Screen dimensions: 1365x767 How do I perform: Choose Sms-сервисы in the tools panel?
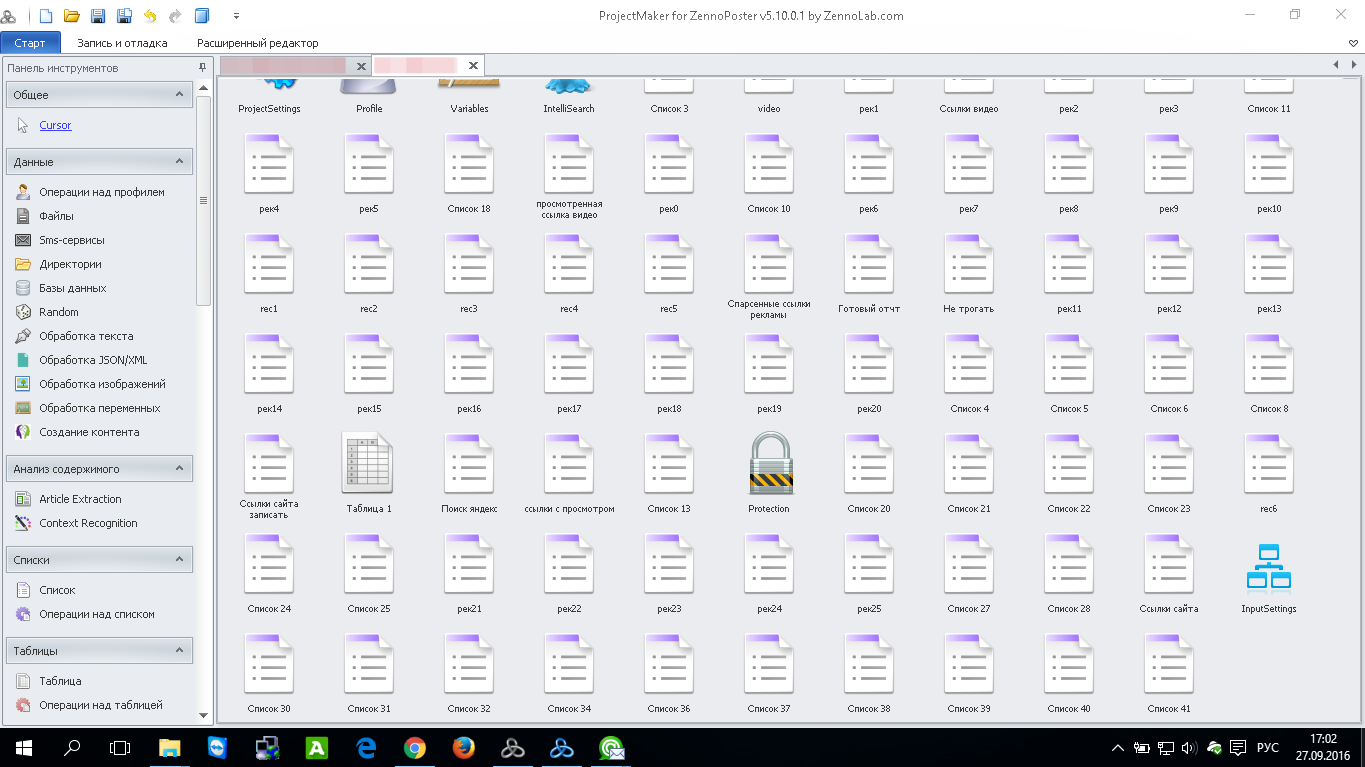pyautogui.click(x=72, y=240)
